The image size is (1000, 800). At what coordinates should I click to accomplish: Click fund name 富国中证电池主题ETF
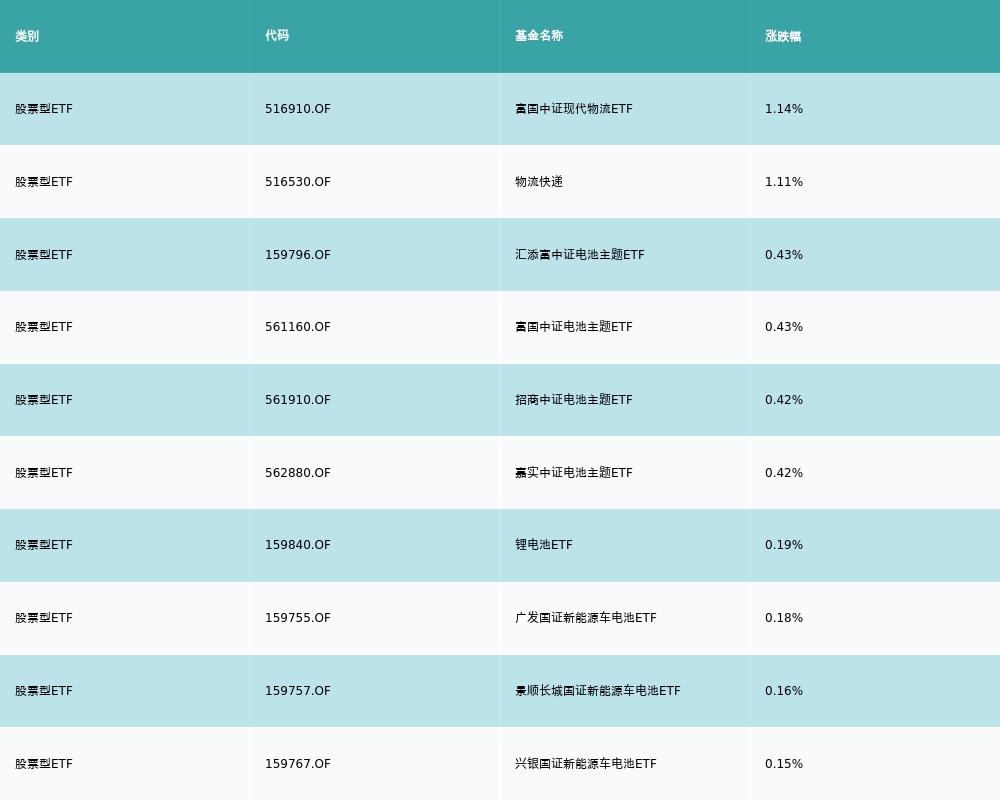(x=574, y=327)
